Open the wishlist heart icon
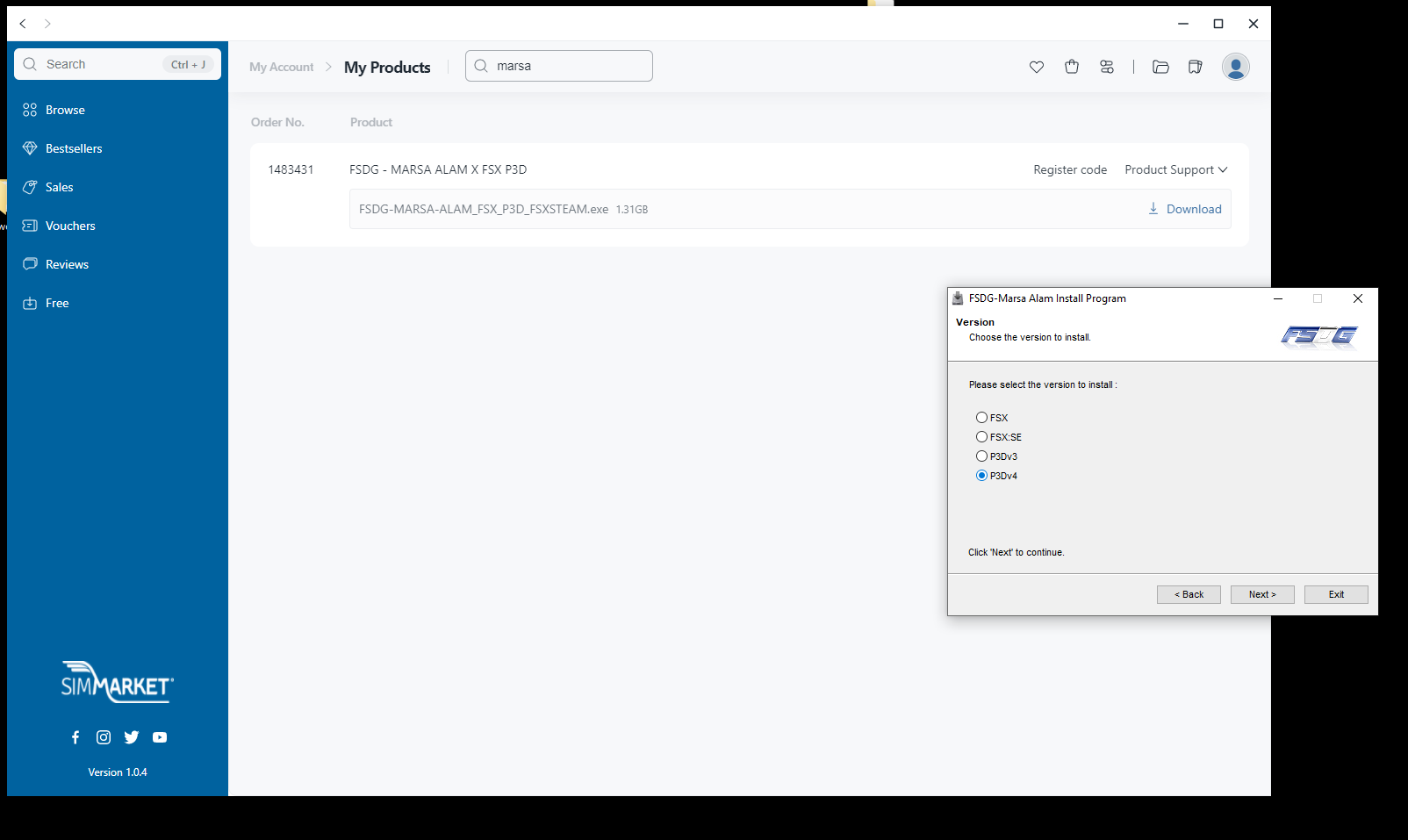This screenshot has width=1408, height=840. [1037, 67]
